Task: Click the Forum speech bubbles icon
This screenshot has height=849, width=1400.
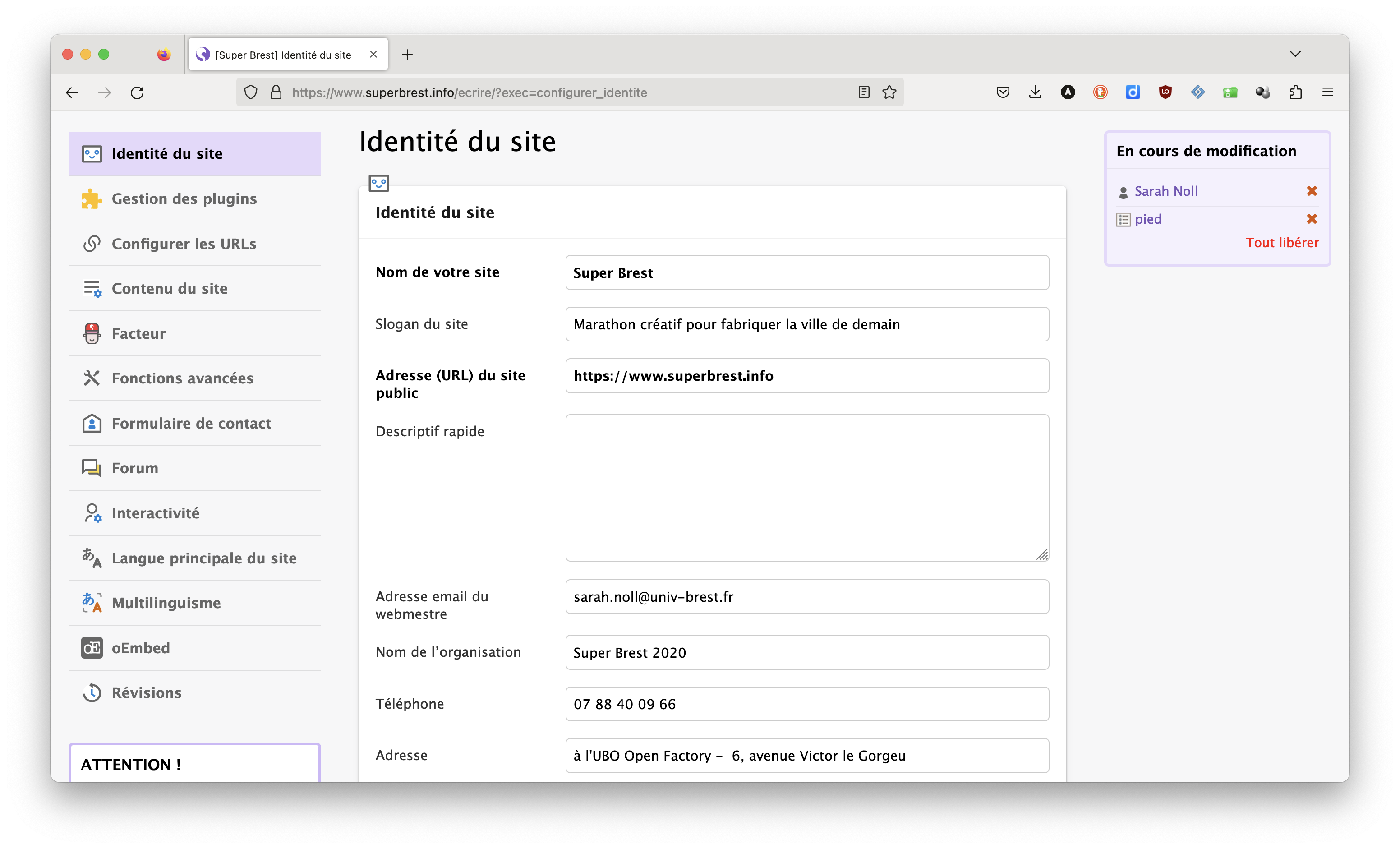Action: point(92,468)
